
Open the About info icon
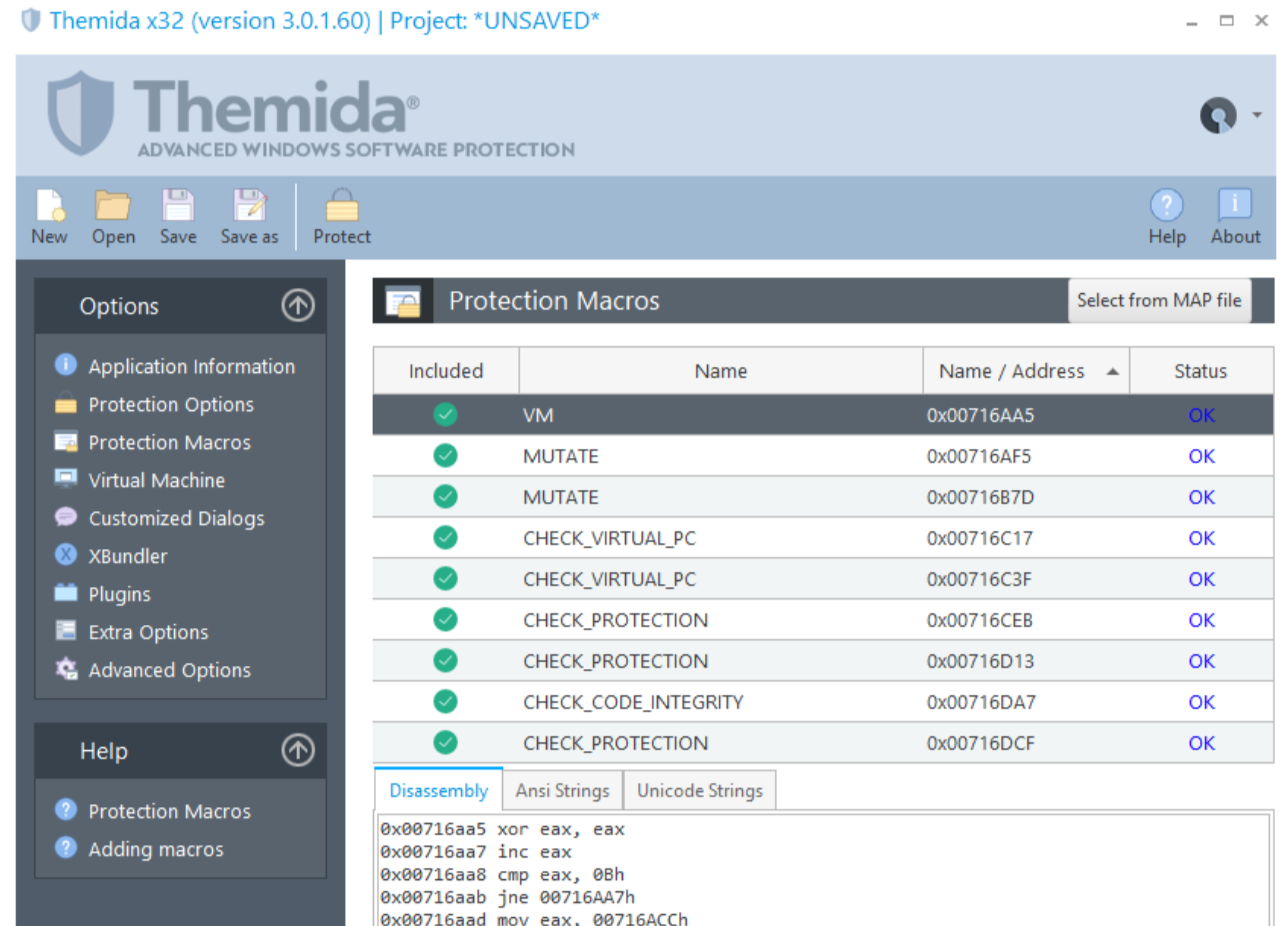click(x=1235, y=206)
